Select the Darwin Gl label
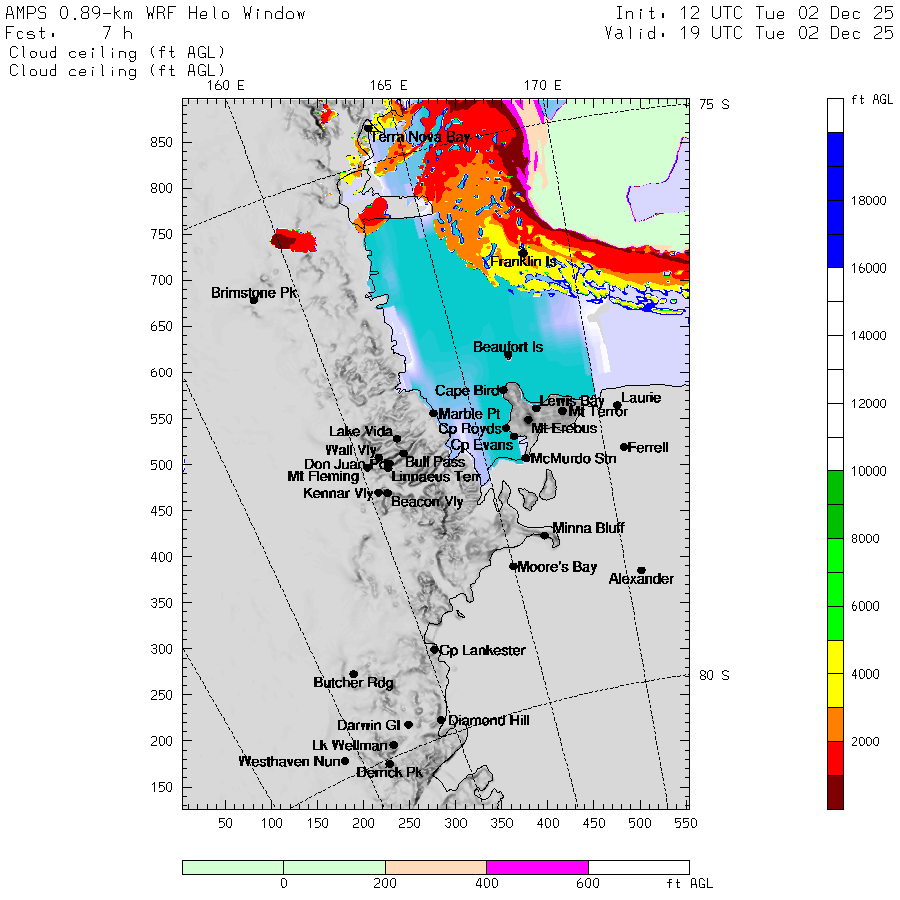The height and width of the screenshot is (900, 900). pos(367,726)
